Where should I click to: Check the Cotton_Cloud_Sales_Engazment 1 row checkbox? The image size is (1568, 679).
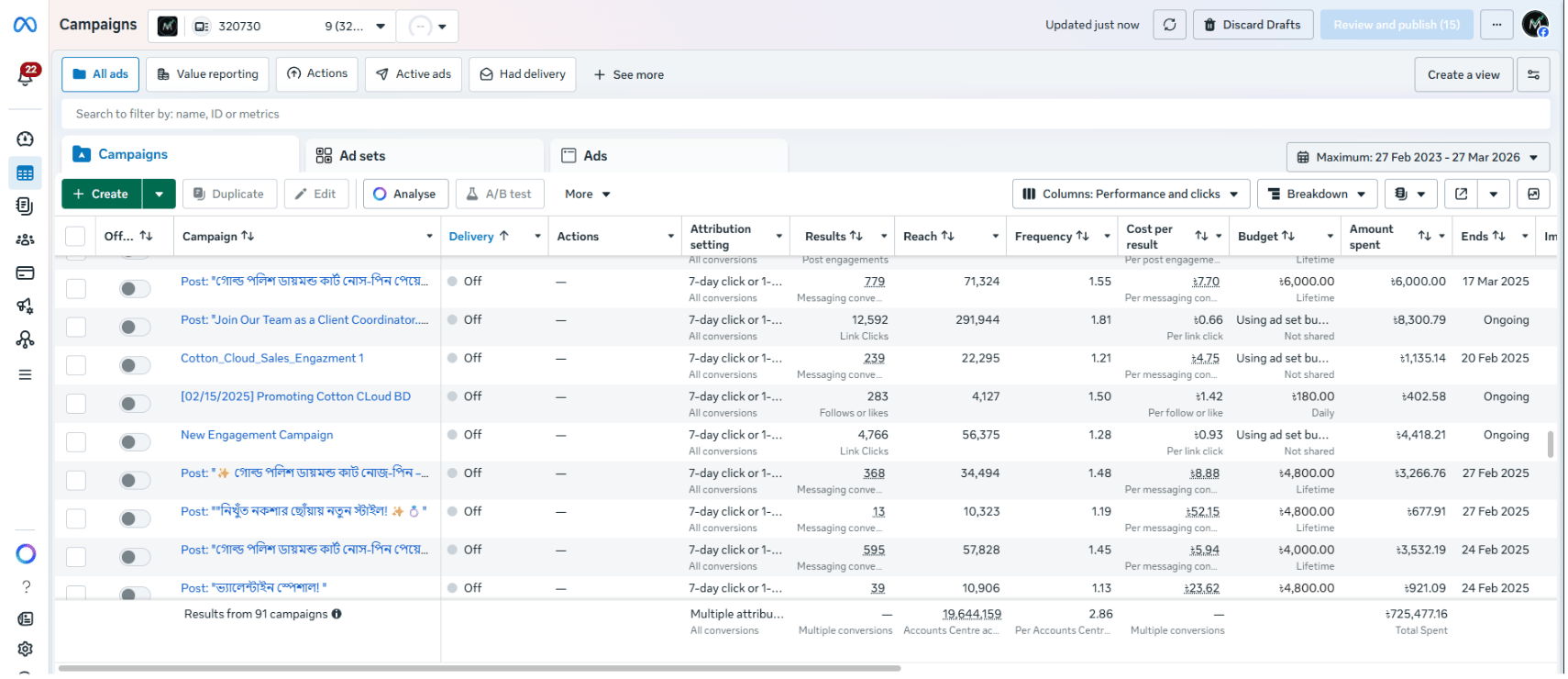coord(76,365)
